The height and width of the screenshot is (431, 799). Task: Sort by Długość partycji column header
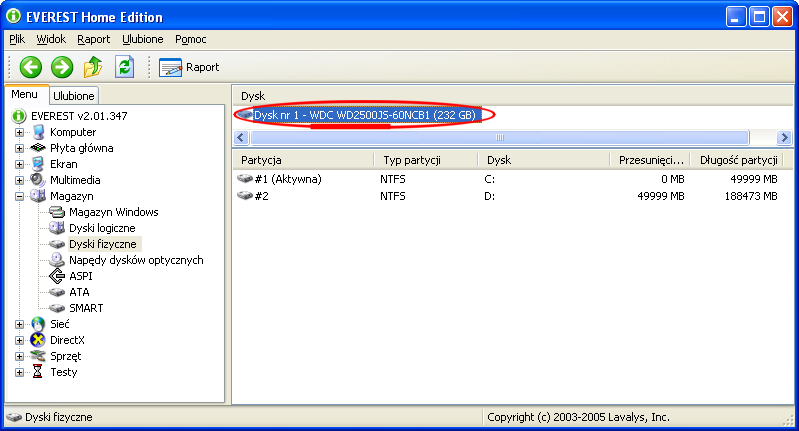click(x=737, y=160)
